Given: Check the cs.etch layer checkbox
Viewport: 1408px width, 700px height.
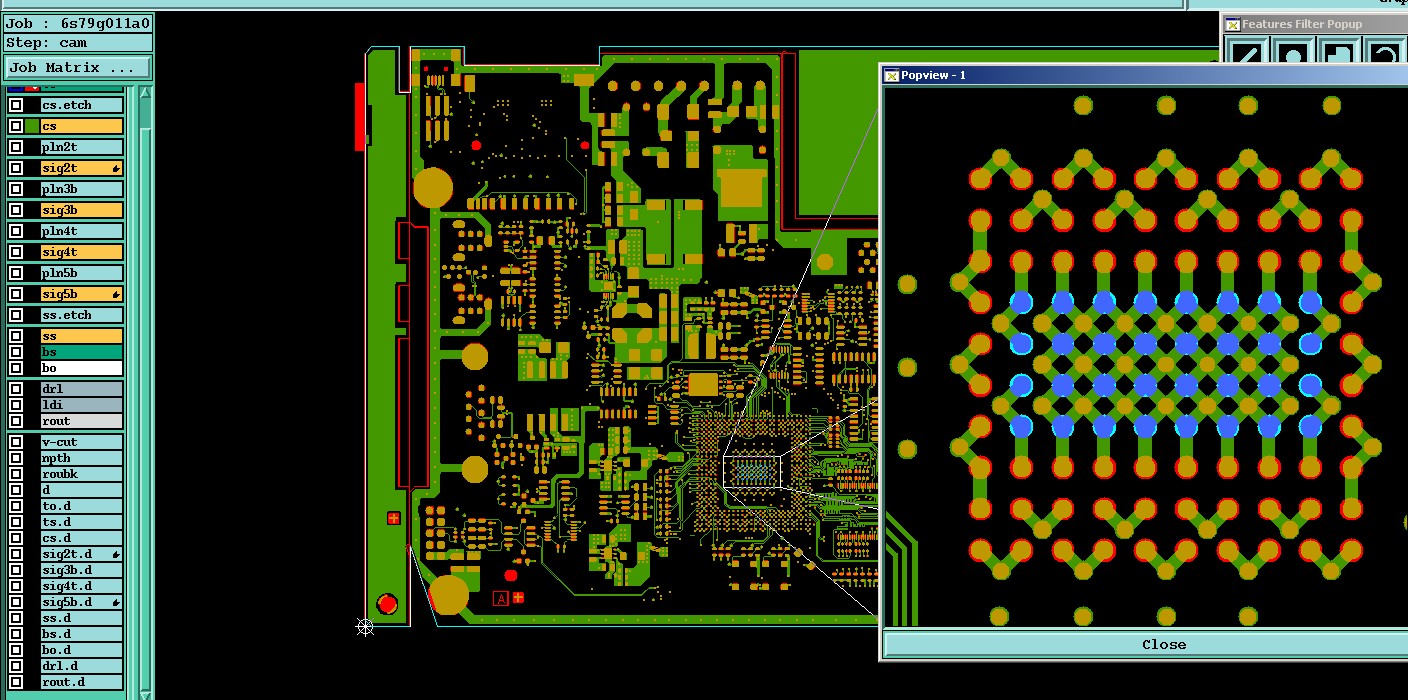Looking at the screenshot, I should [x=16, y=105].
